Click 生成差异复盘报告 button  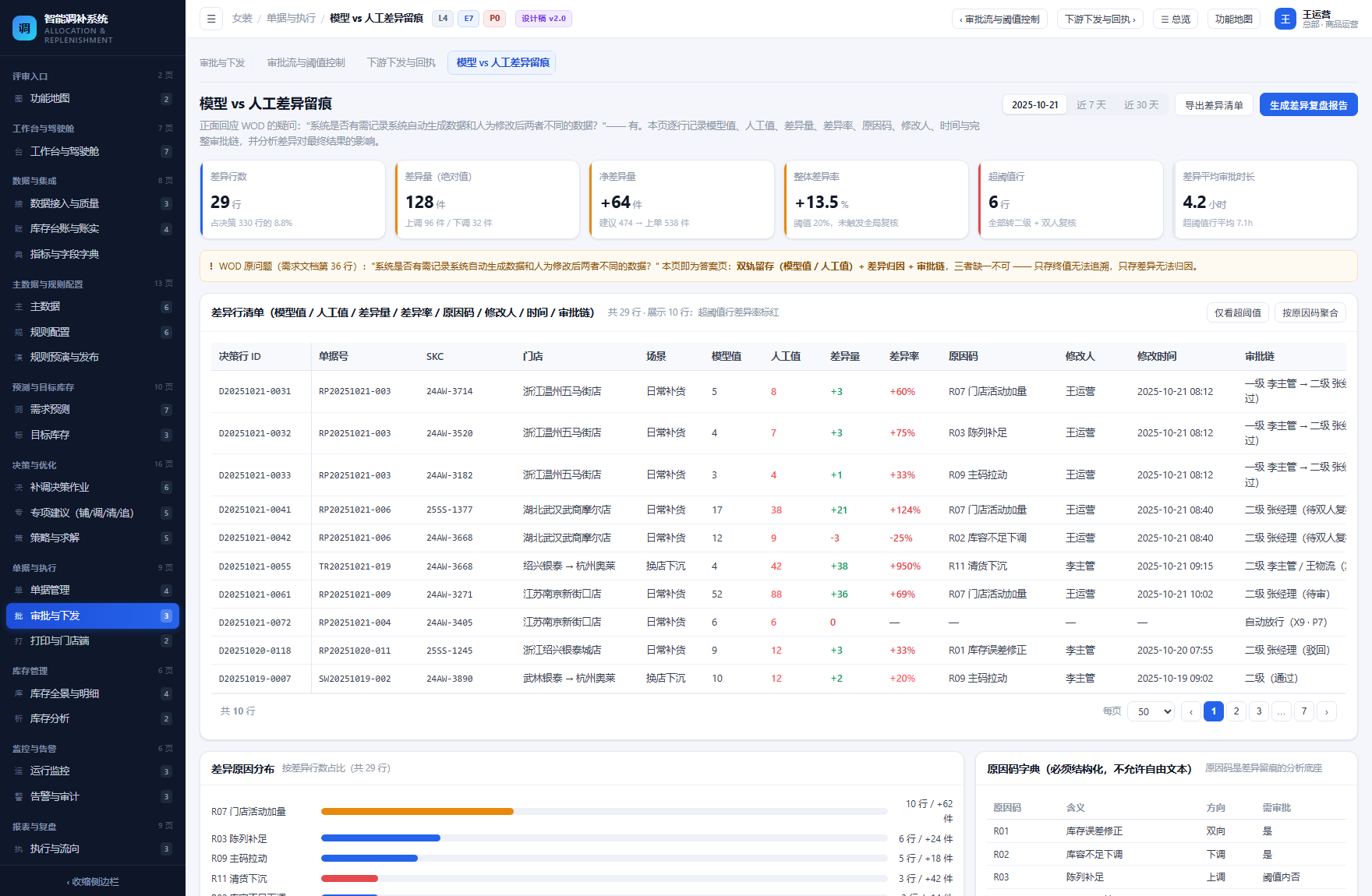(x=1309, y=105)
